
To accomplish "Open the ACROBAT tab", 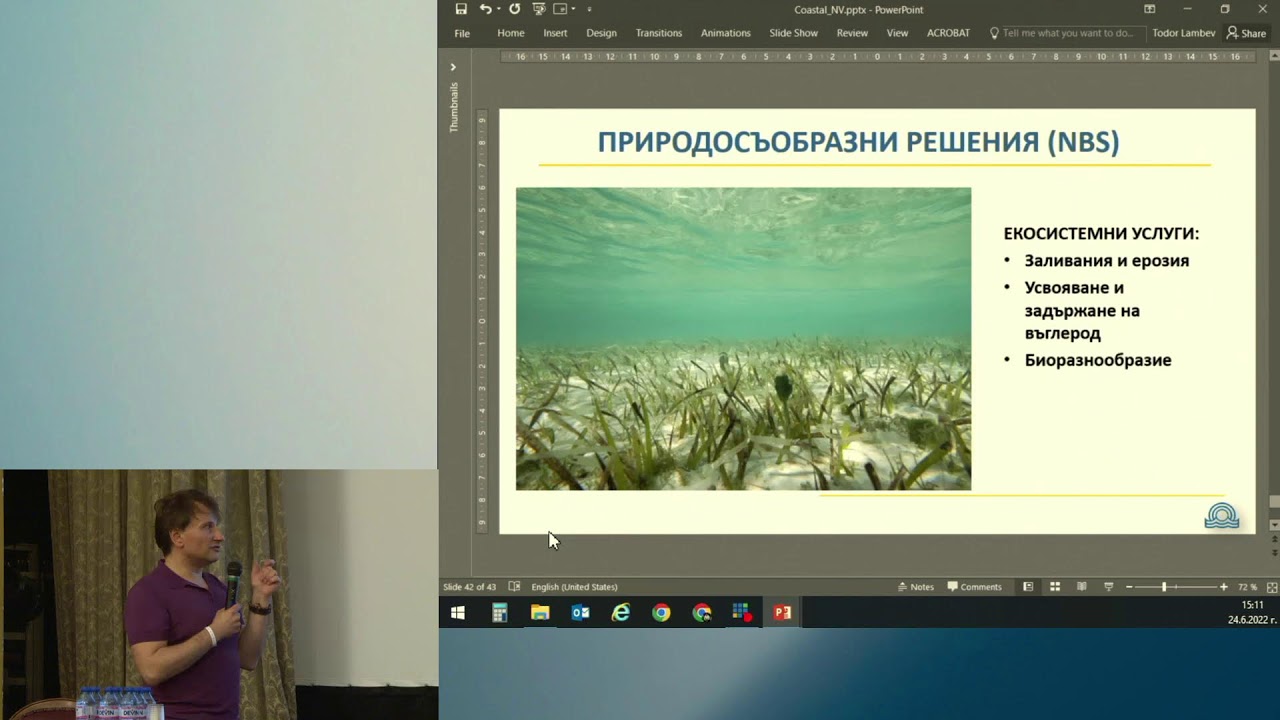I will coord(948,33).
